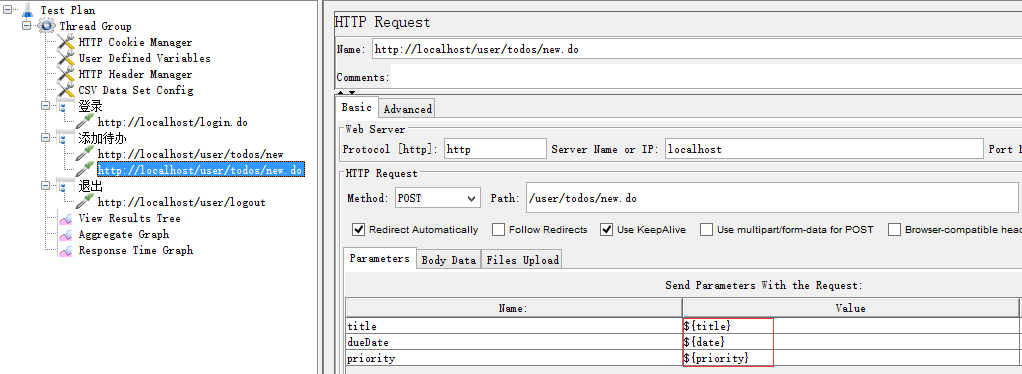Click the 退出 controller icon
Image resolution: width=1022 pixels, height=374 pixels.
(x=65, y=186)
